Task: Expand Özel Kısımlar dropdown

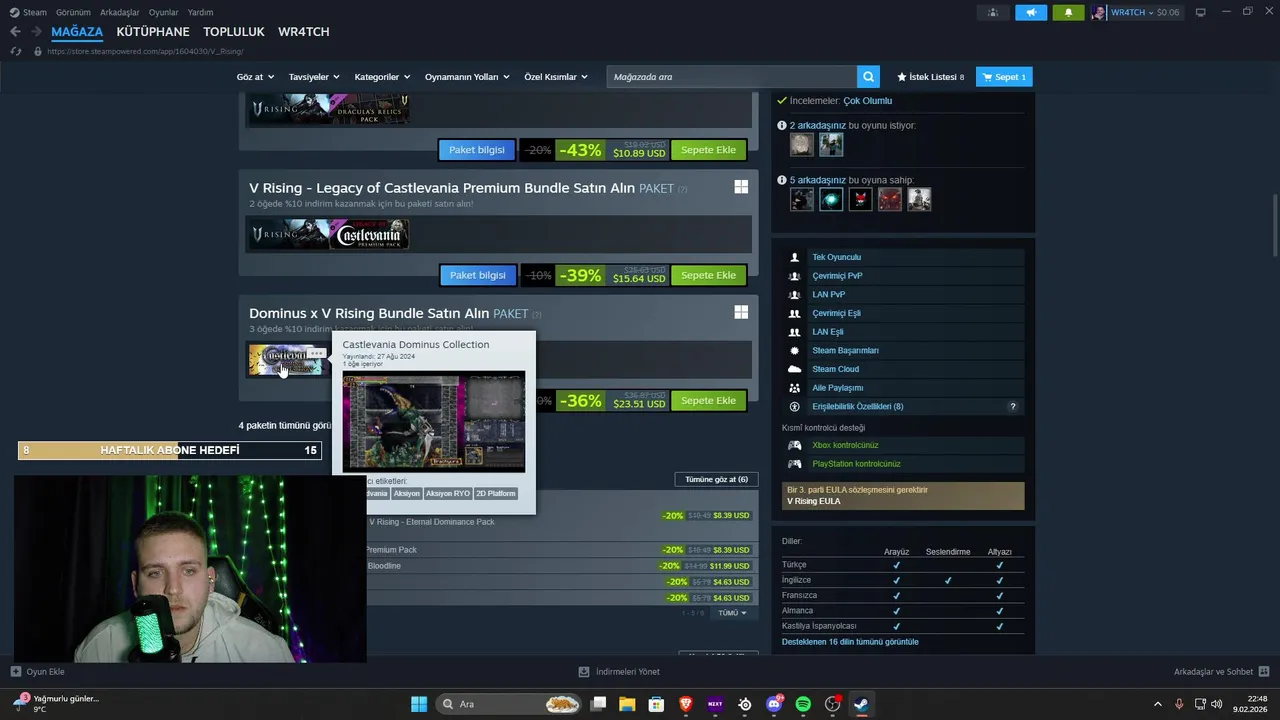Action: coord(556,77)
